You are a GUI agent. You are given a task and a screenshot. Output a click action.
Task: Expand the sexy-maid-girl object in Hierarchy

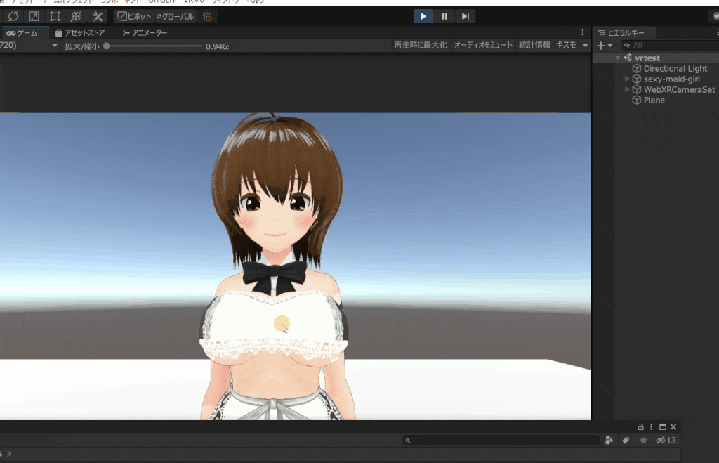pos(627,79)
